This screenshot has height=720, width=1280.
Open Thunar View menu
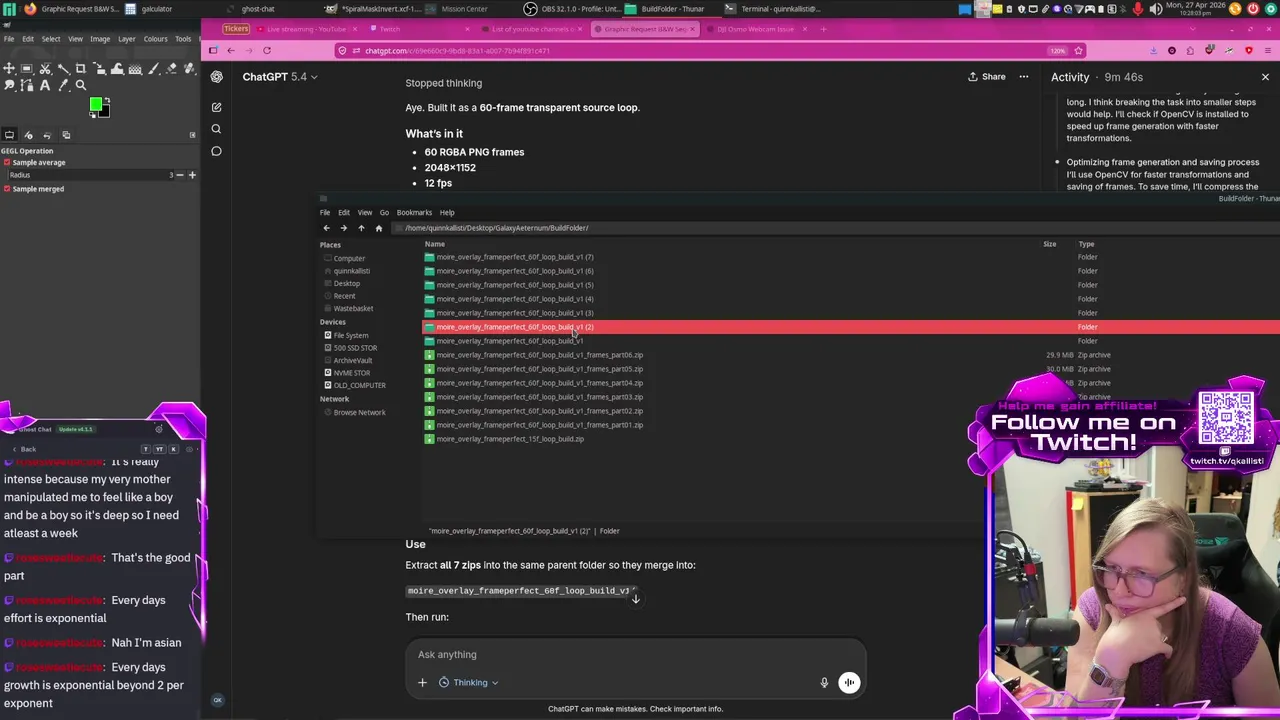pyautogui.click(x=365, y=212)
